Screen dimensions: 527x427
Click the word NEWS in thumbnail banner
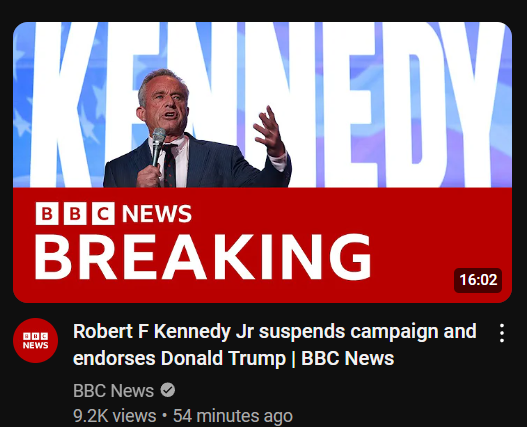click(x=157, y=214)
